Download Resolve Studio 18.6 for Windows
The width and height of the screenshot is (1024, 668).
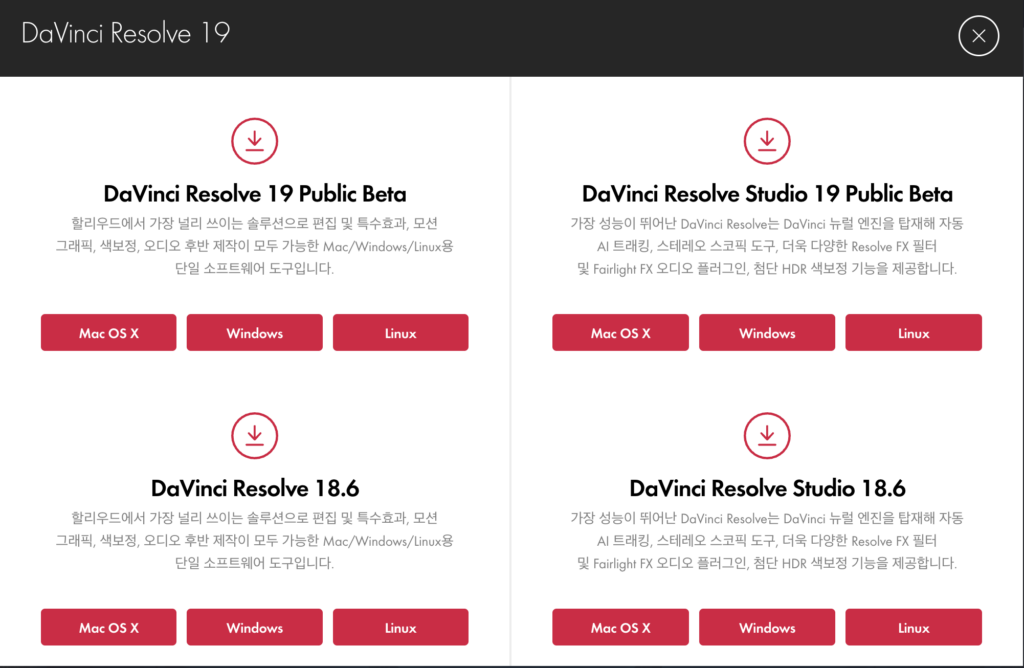pyautogui.click(x=767, y=628)
